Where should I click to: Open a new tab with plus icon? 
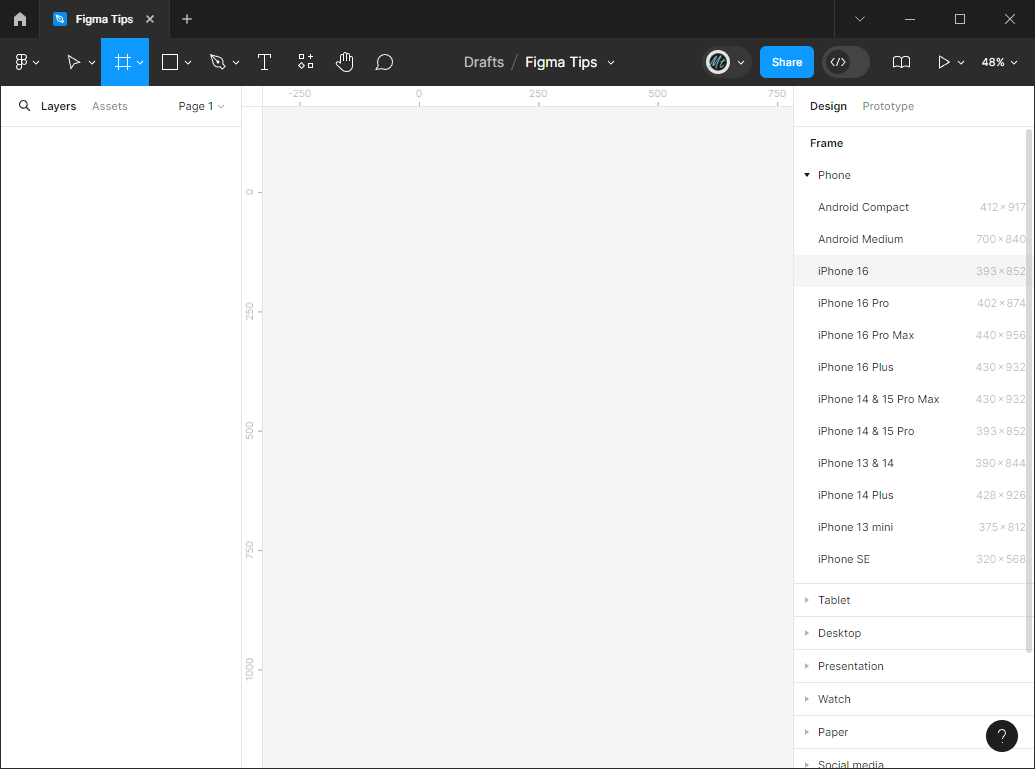pos(187,19)
